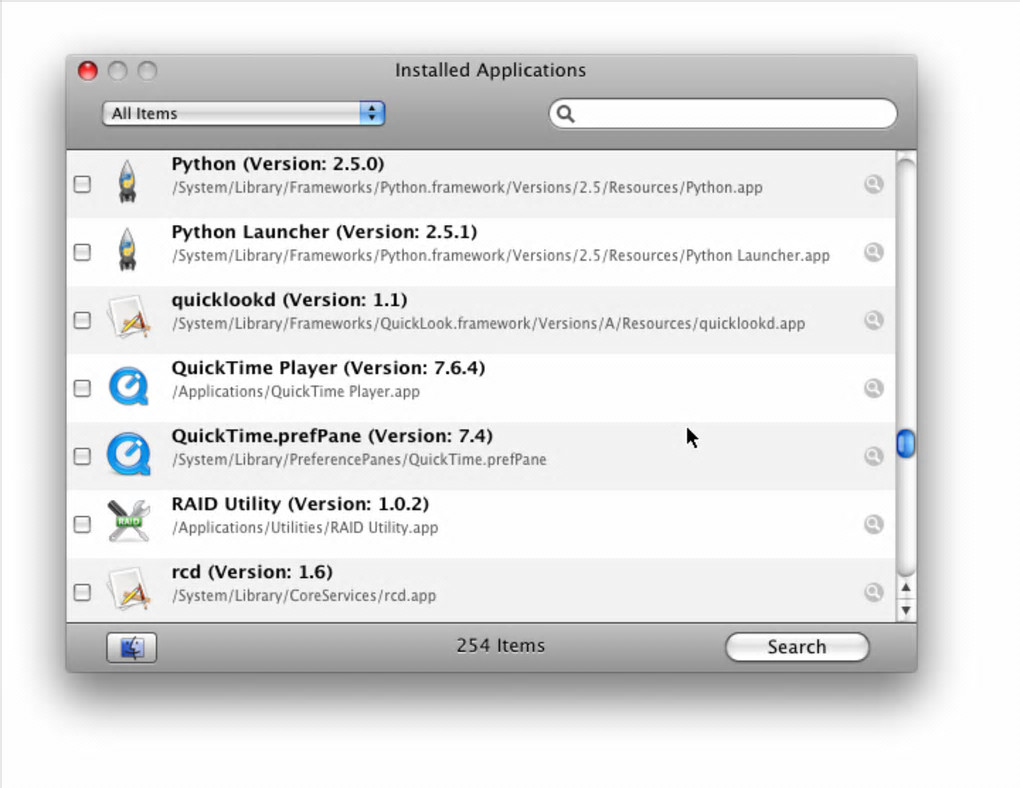Click the /Applications/QuickTime Player.app path
This screenshot has height=788, width=1020.
coord(296,392)
